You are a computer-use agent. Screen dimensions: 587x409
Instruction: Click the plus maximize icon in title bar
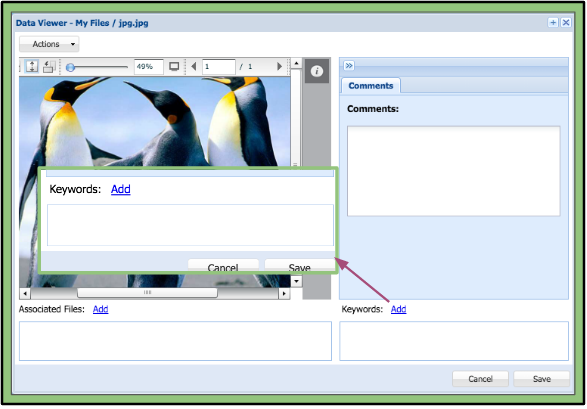[x=553, y=22]
